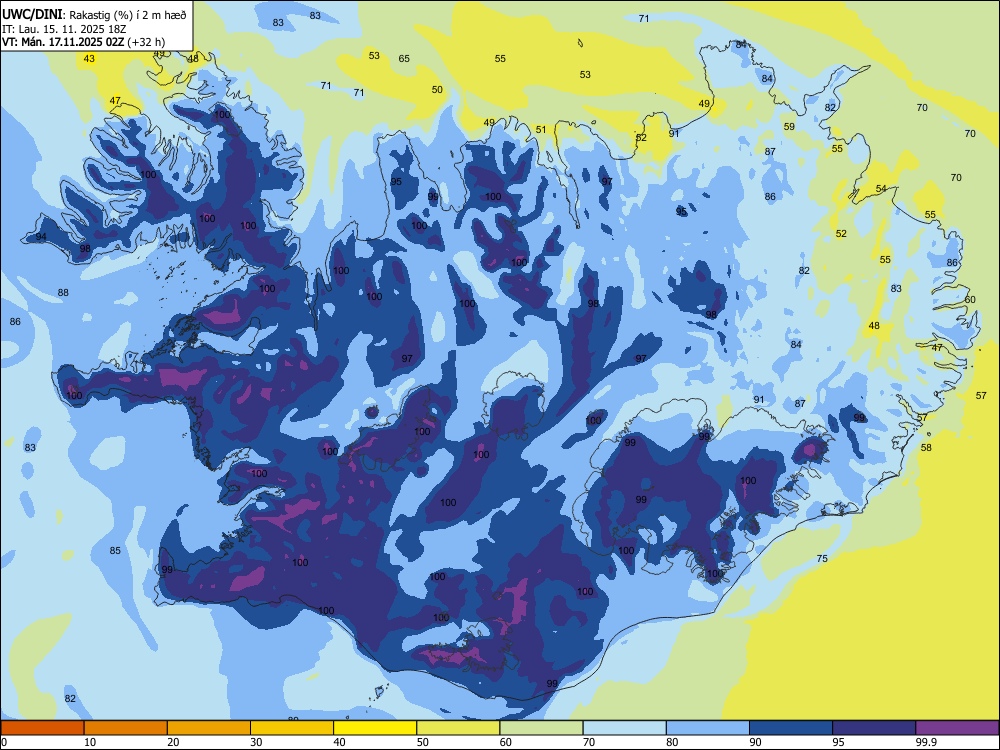Click the '59' humidity value on the map
The image size is (1000, 750).
click(790, 126)
